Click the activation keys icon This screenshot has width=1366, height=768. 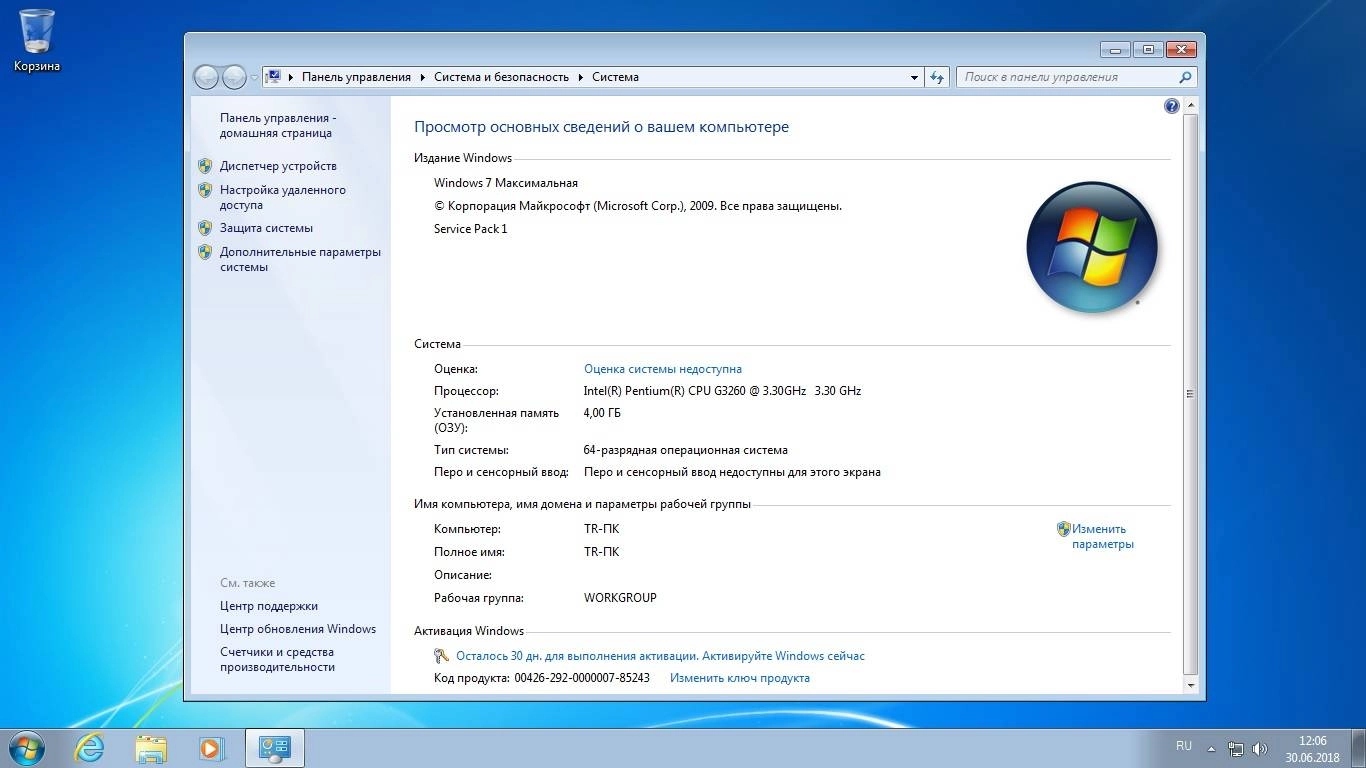coord(442,656)
